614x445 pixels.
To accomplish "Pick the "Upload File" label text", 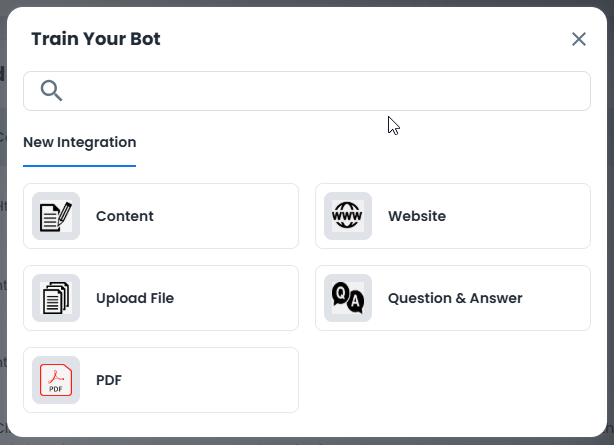I will click(x=134, y=298).
